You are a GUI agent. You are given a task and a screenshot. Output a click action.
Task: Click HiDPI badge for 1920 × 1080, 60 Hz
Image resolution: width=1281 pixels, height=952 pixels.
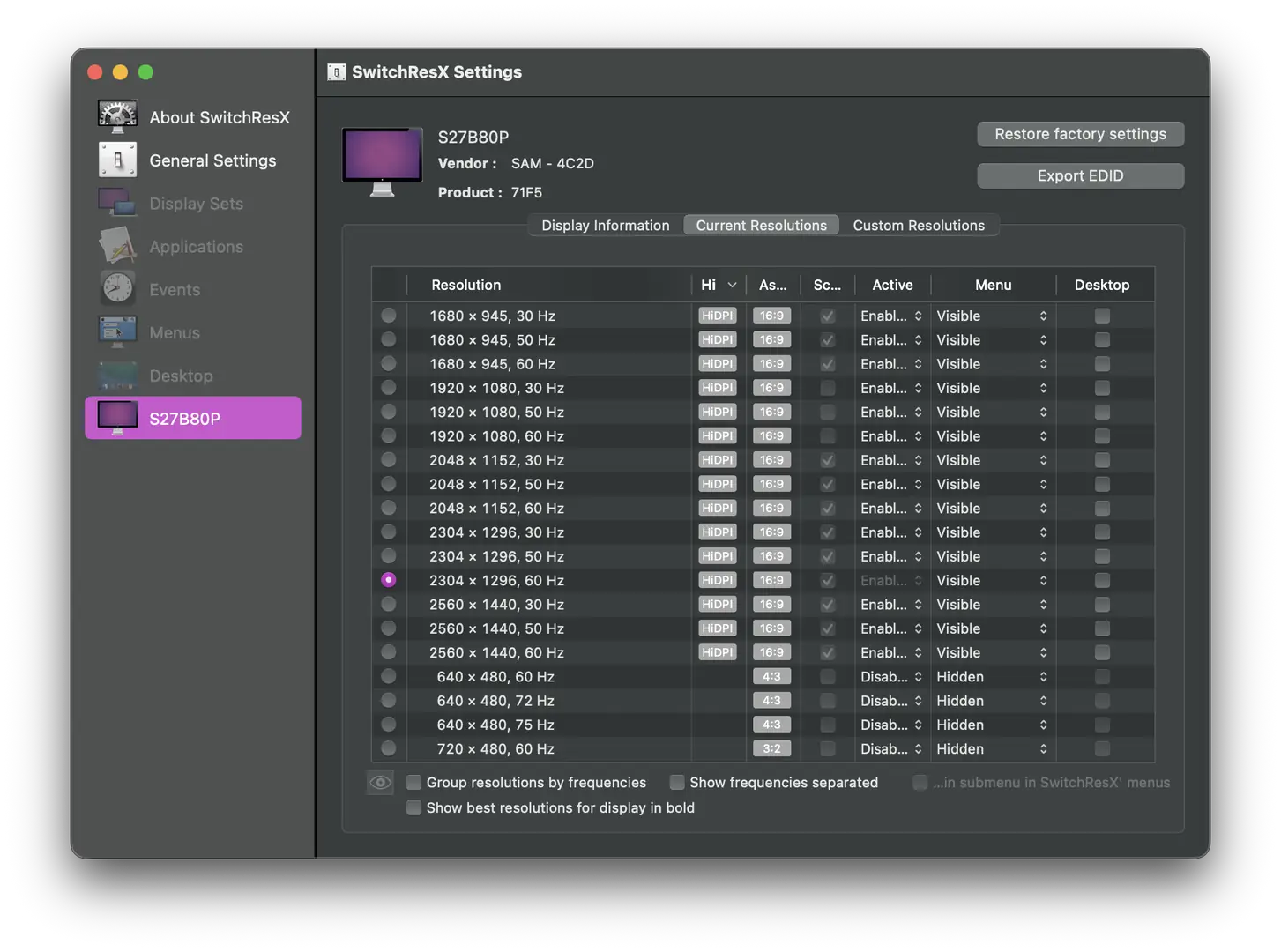tap(718, 435)
